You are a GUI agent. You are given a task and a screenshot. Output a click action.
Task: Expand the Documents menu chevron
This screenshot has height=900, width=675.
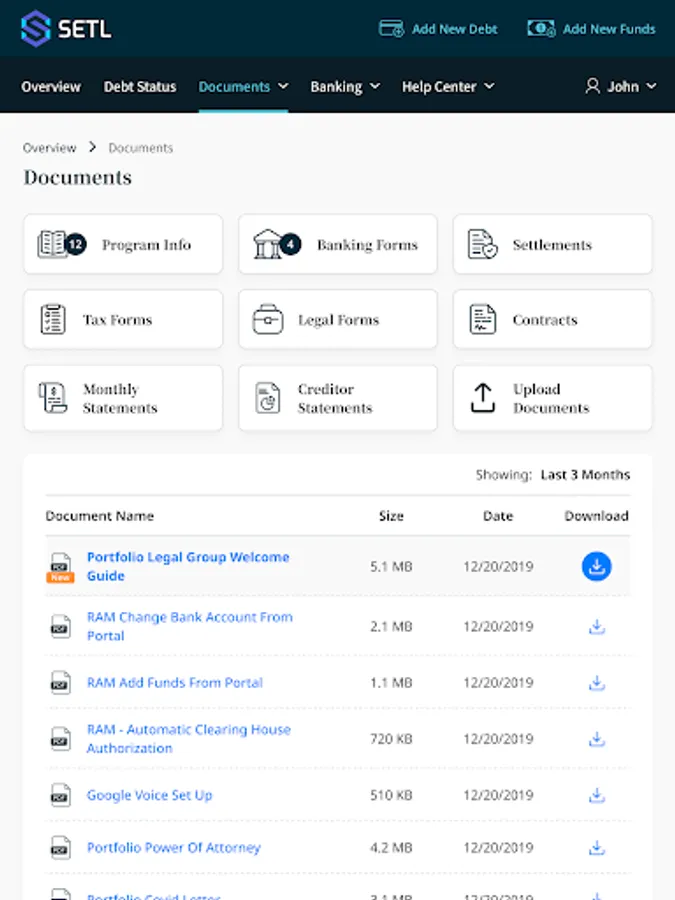point(283,86)
